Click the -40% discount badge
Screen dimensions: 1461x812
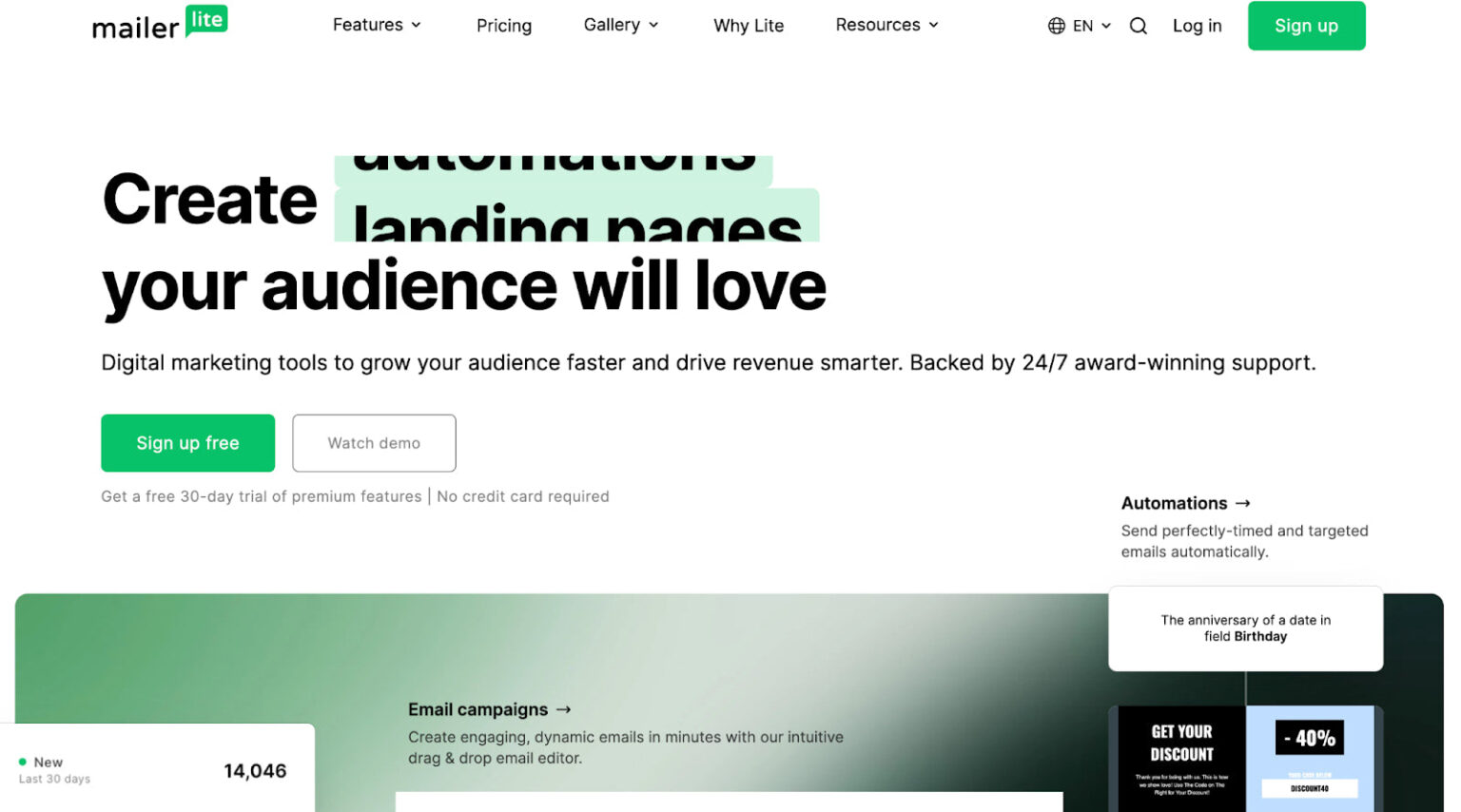coord(1309,738)
